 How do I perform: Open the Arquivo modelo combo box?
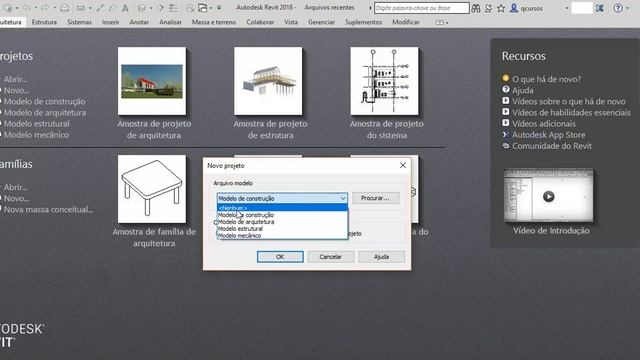[282, 198]
